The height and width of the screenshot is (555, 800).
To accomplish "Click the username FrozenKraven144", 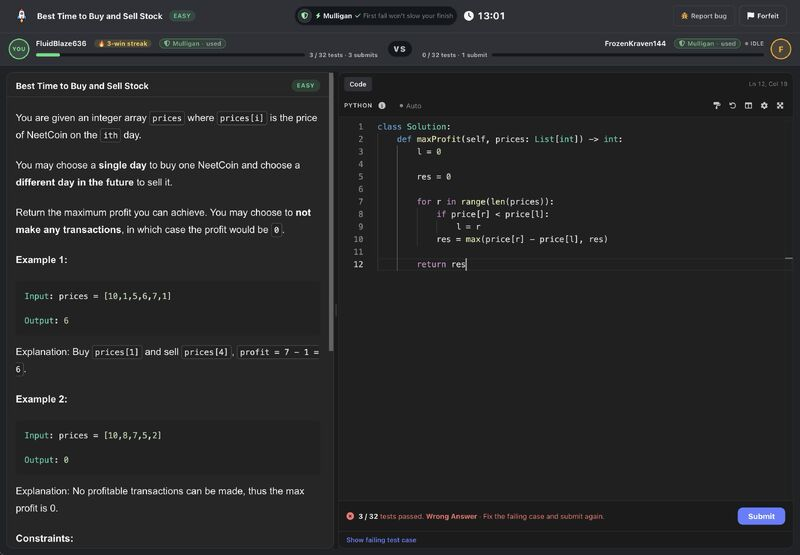I will [x=635, y=43].
